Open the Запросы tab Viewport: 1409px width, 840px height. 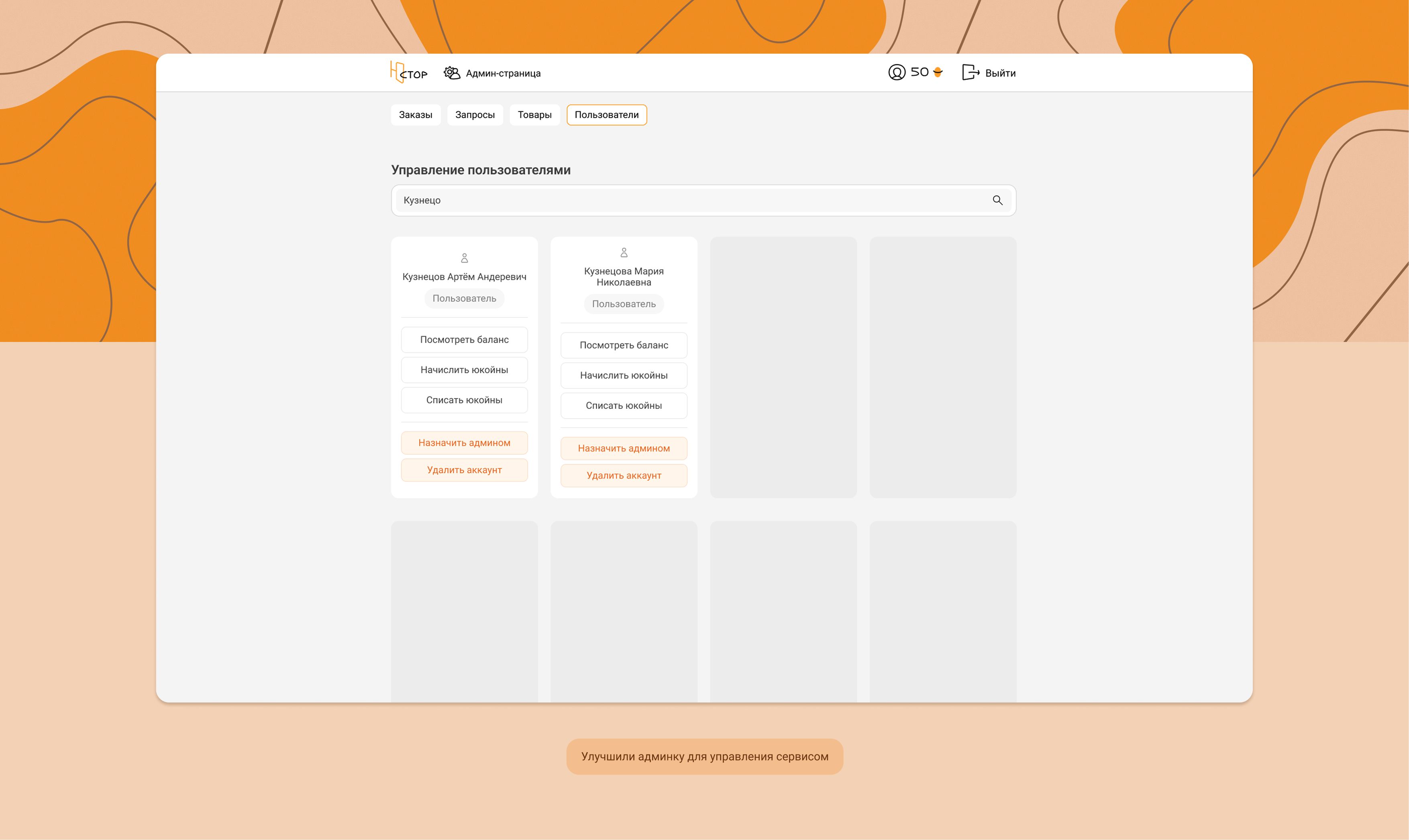[475, 115]
